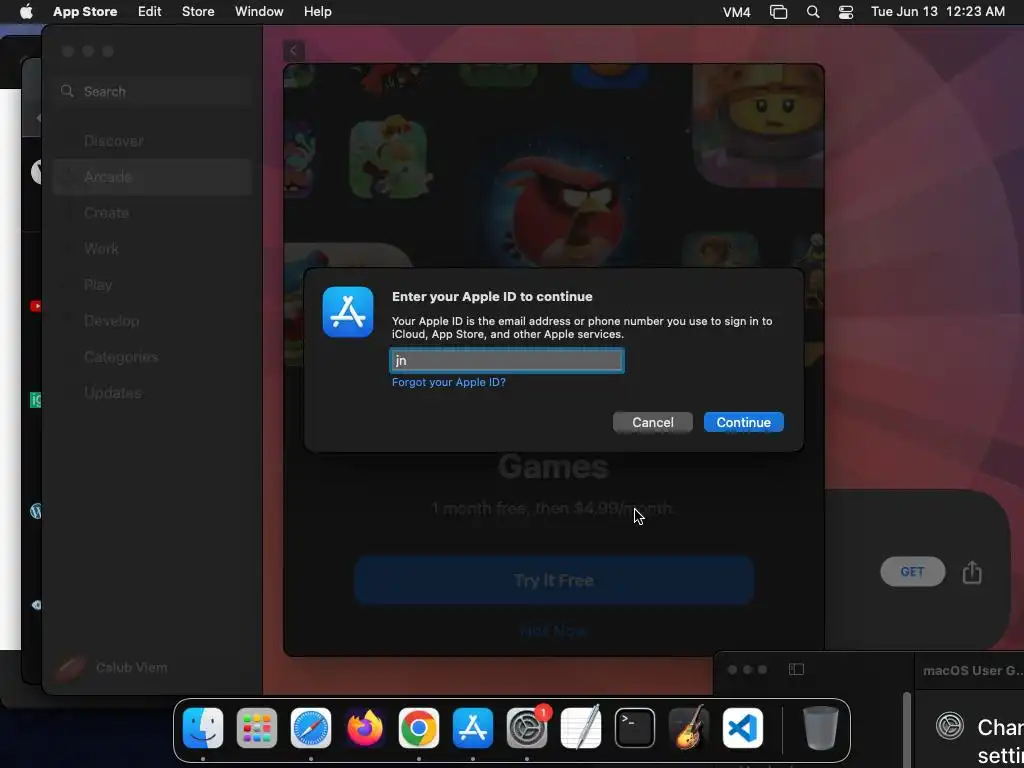
Task: Click the App Store icon in the dialog
Action: (x=348, y=312)
